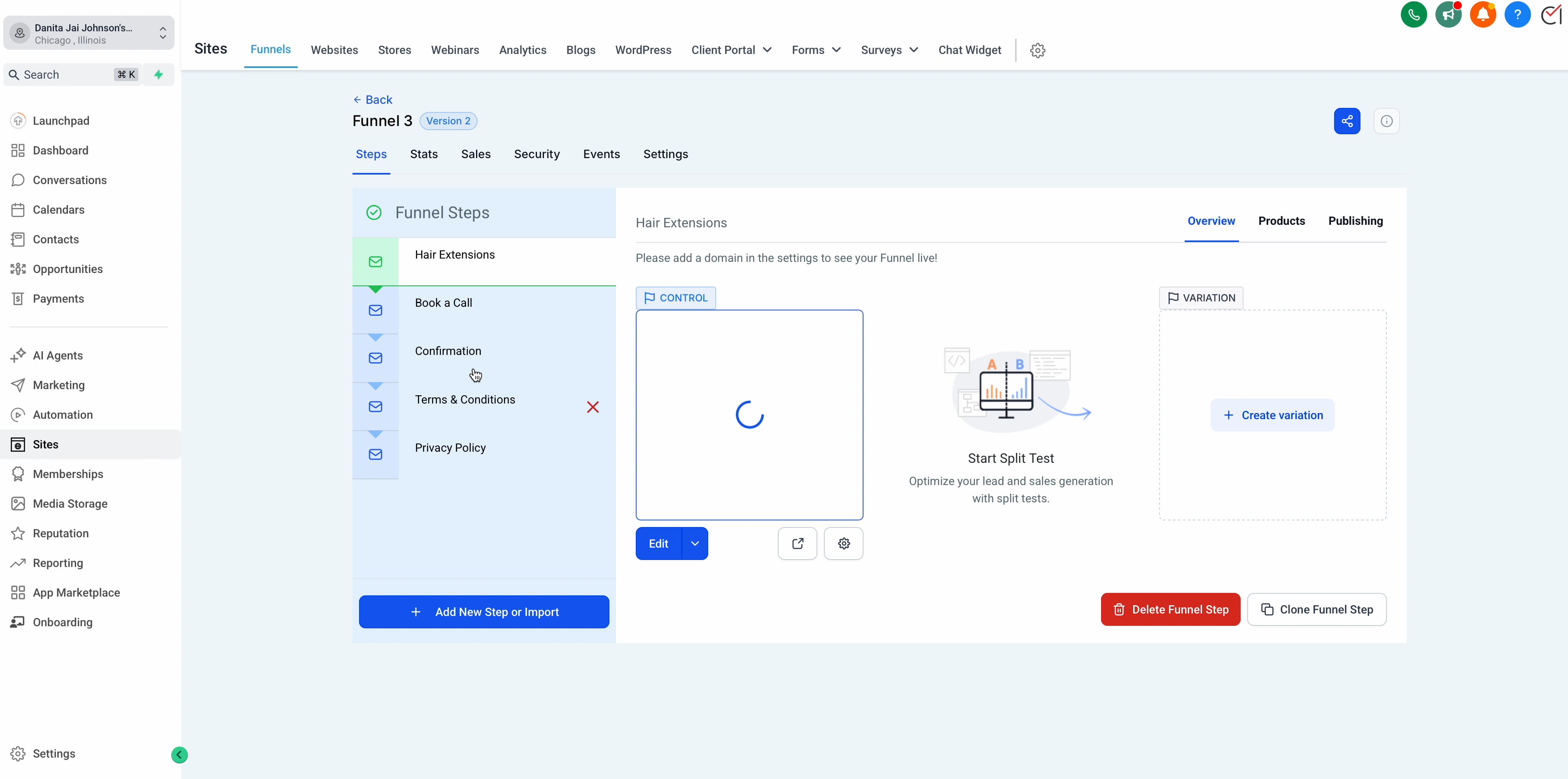Open the account switcher for Danita Jai Johnson's
This screenshot has width=1568, height=779.
click(x=89, y=33)
